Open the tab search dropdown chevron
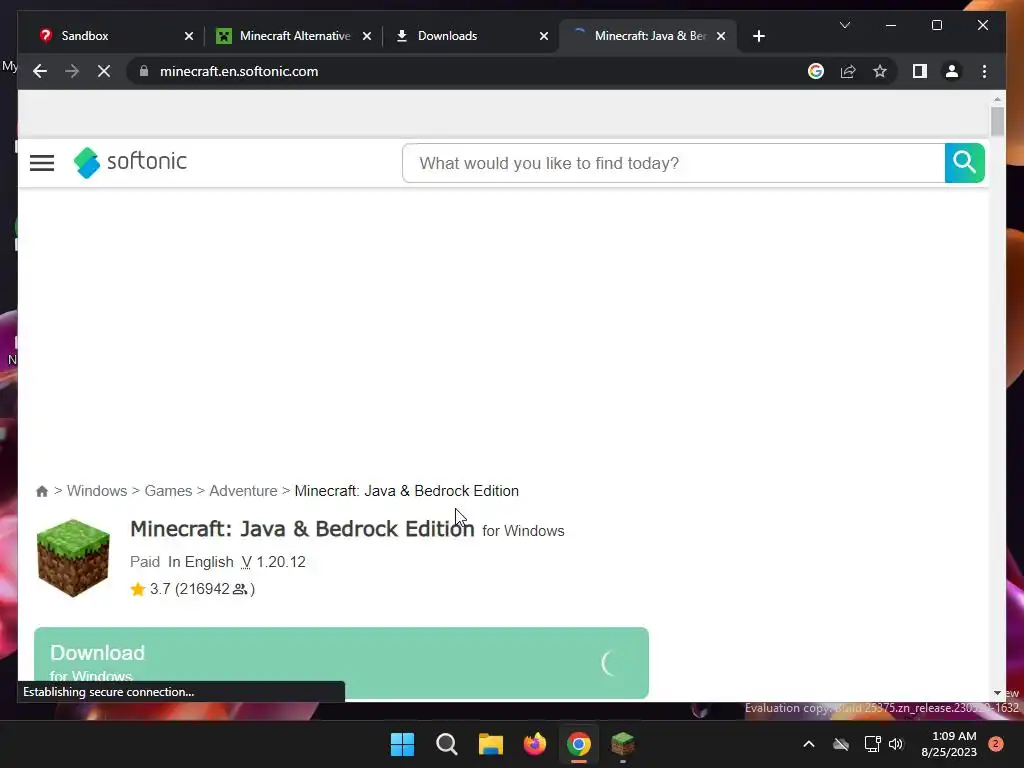 point(844,25)
